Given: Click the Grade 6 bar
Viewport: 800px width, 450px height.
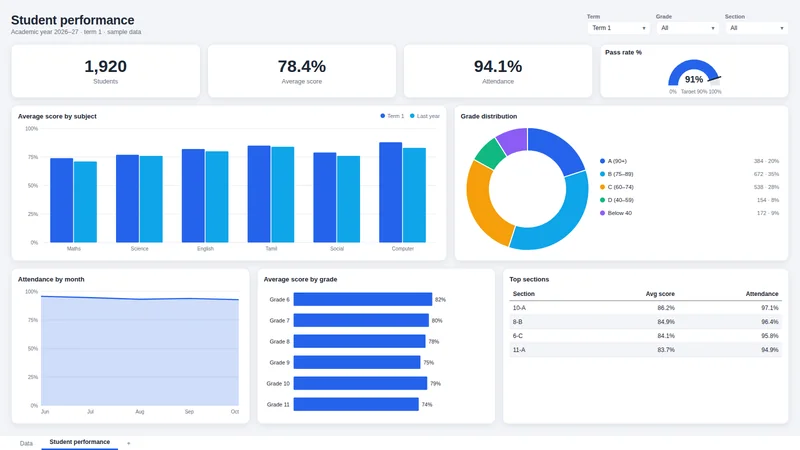Looking at the screenshot, I should click(x=363, y=299).
